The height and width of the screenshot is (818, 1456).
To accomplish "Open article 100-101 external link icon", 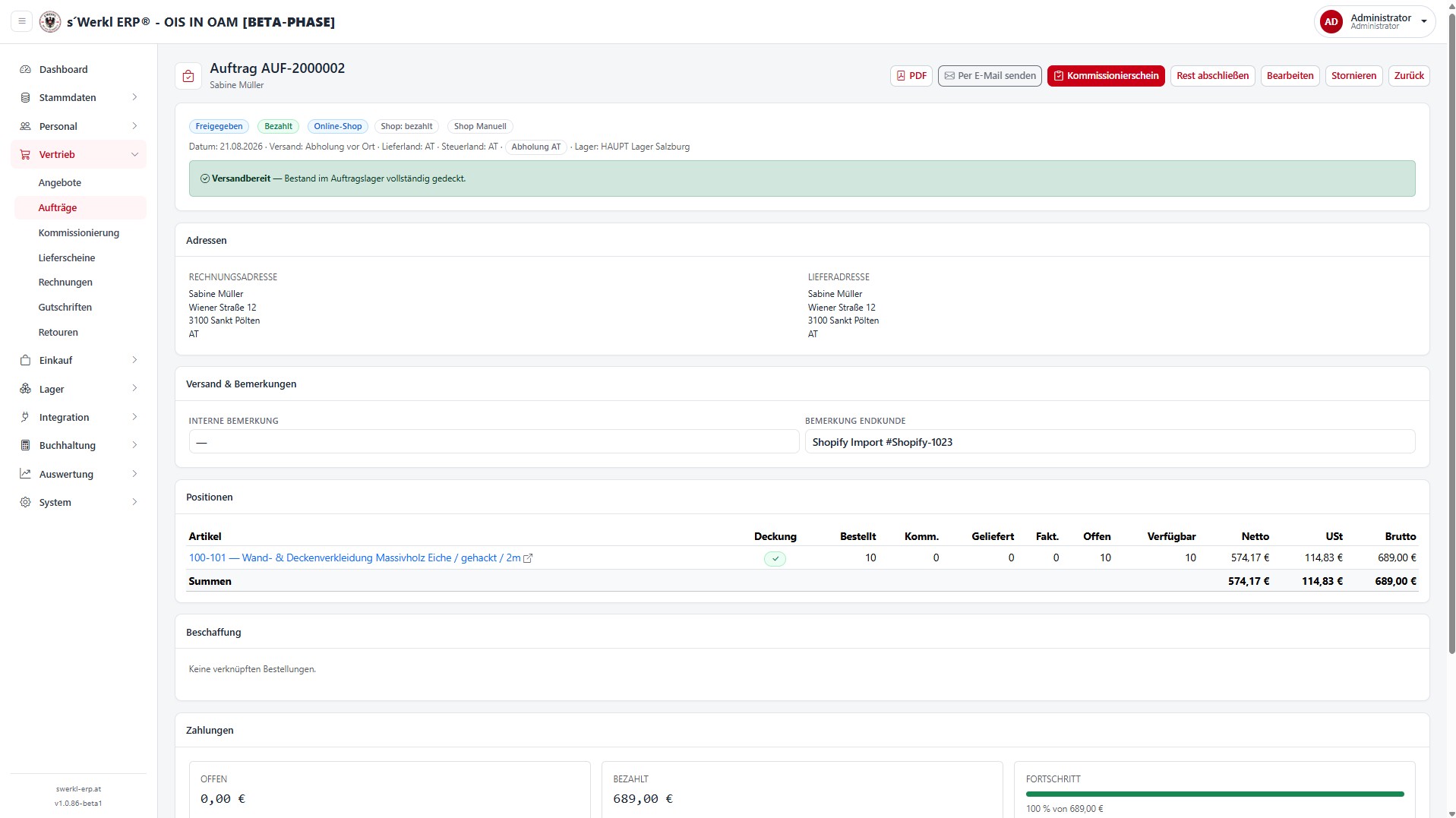I will [x=528, y=558].
